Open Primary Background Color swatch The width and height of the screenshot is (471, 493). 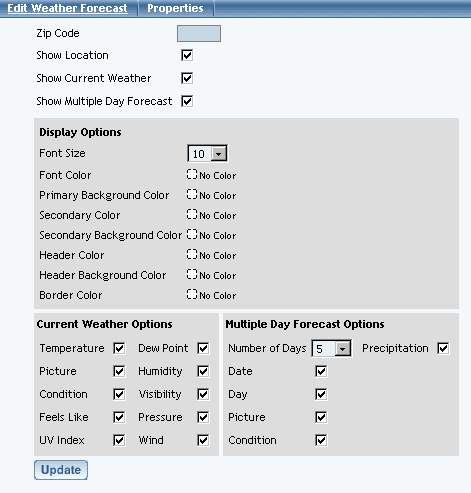(x=192, y=194)
